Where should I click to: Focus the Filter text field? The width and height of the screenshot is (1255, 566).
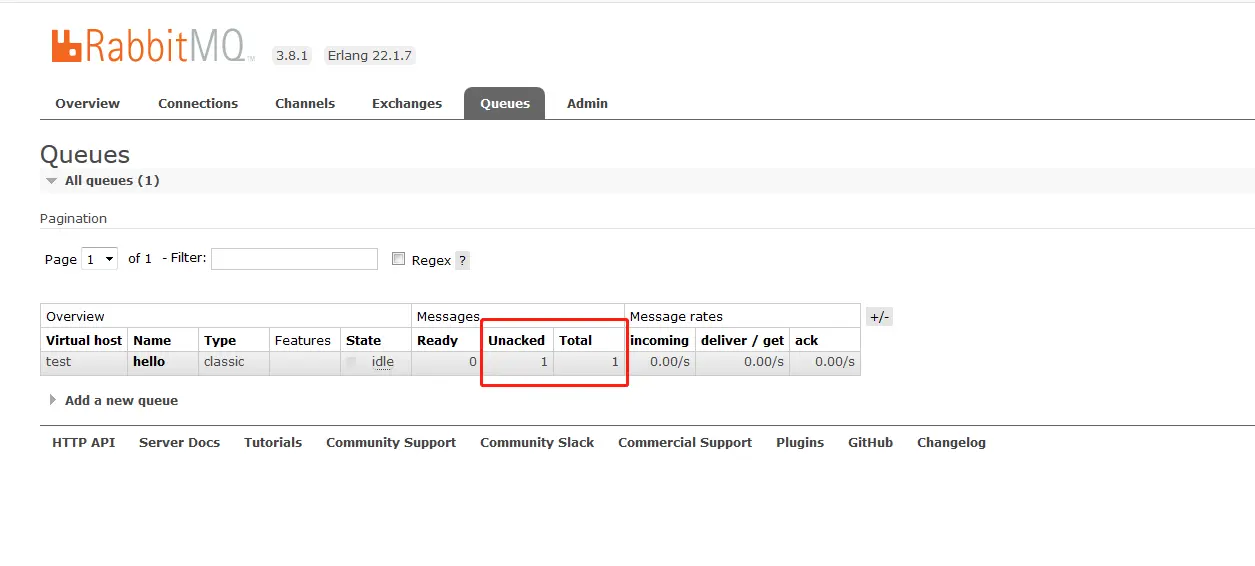(x=294, y=259)
